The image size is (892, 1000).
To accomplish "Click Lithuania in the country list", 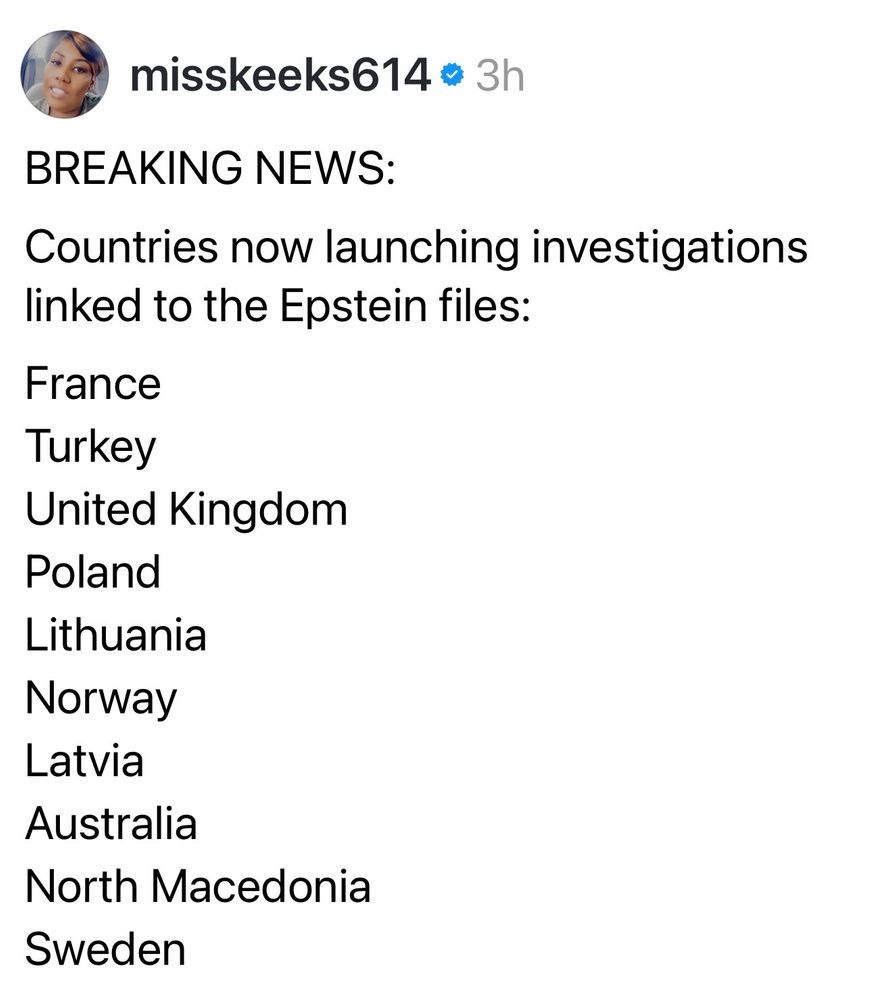I will (115, 636).
